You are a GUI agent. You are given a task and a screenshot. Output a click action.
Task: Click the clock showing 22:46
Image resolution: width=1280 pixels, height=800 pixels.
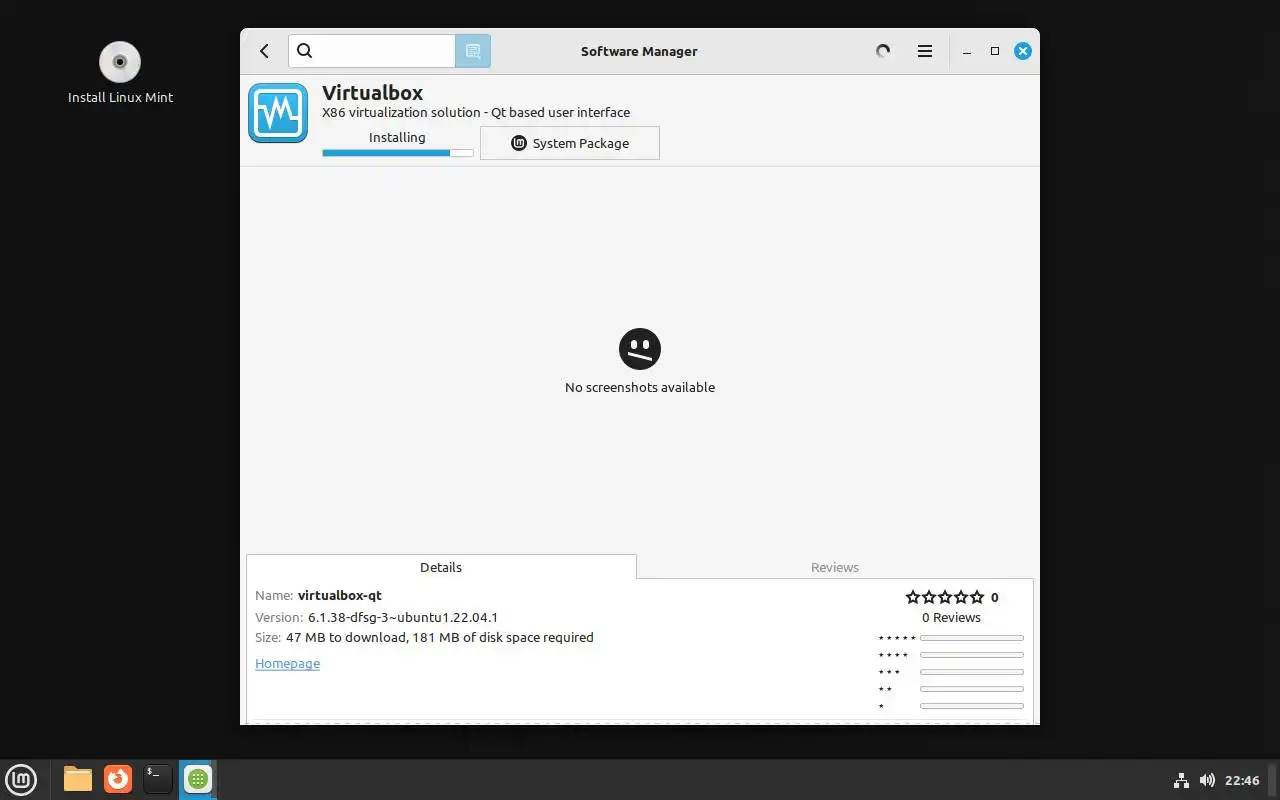tap(1242, 780)
